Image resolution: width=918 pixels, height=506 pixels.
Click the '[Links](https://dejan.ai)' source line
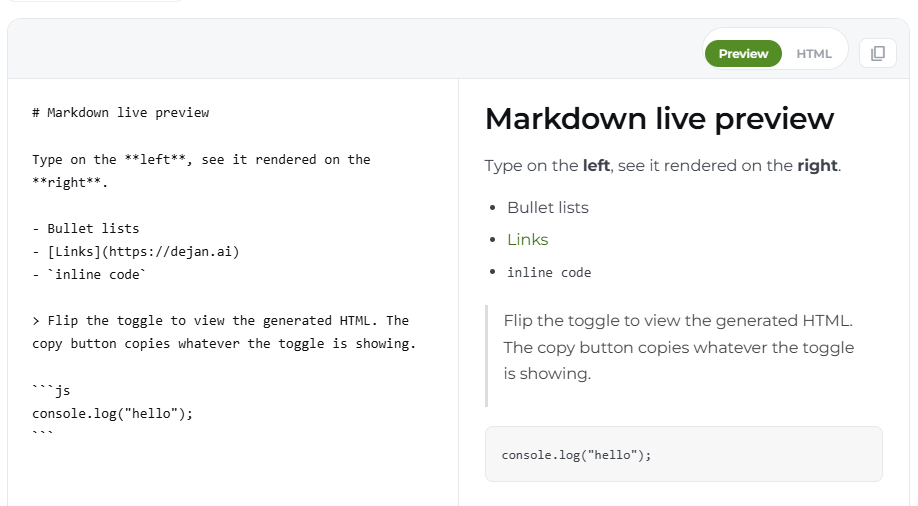pos(136,252)
